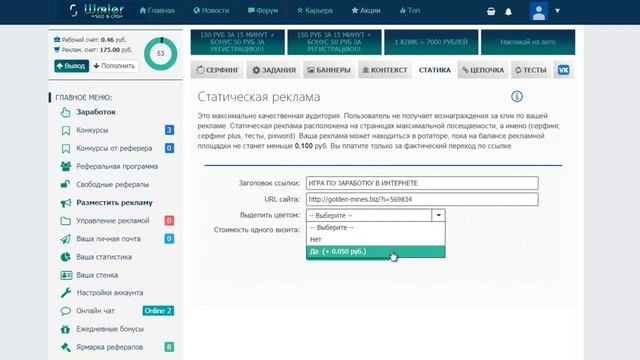
Task: Open Топ in top navigation
Action: click(x=410, y=11)
